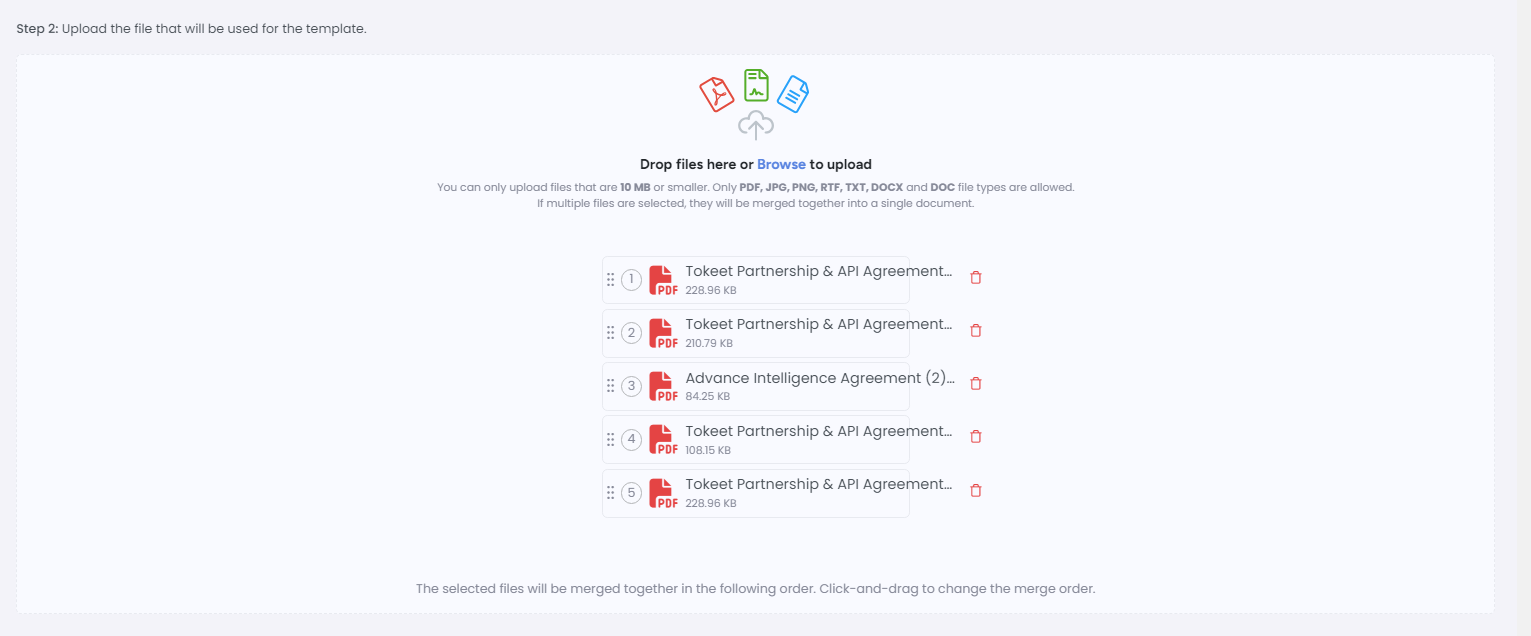The height and width of the screenshot is (636, 1531).
Task: Select the Tokeet file sized 108.15 KB
Action: [x=756, y=439]
